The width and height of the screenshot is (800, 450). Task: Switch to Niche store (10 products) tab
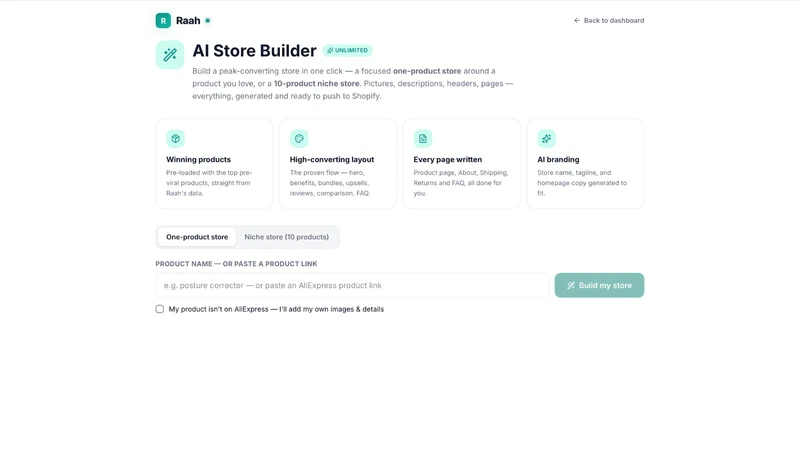[x=287, y=237]
